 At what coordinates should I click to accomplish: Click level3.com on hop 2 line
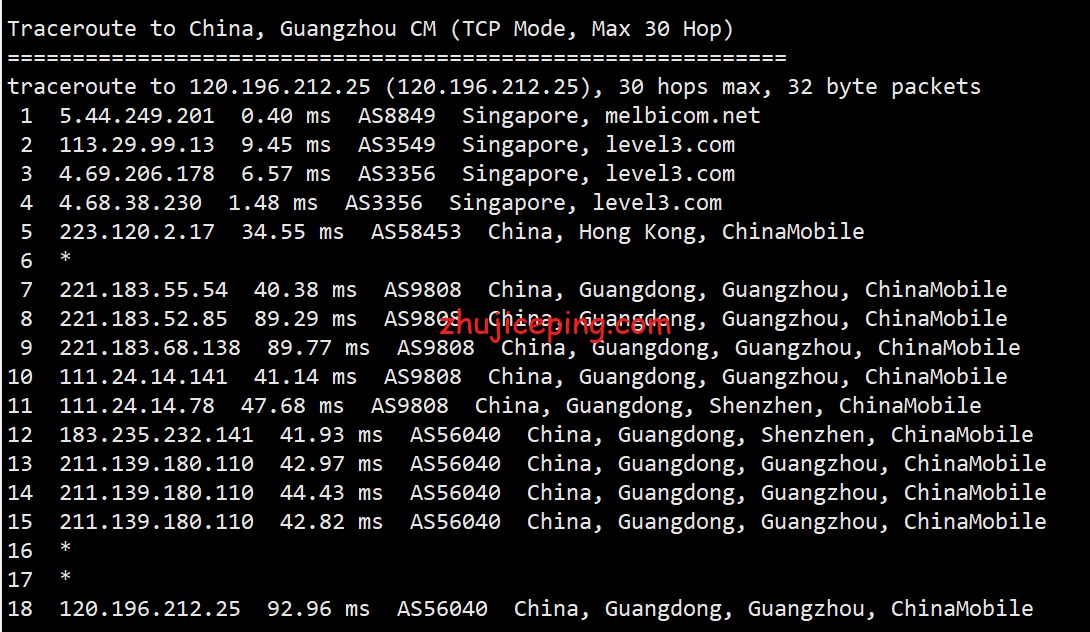click(670, 145)
